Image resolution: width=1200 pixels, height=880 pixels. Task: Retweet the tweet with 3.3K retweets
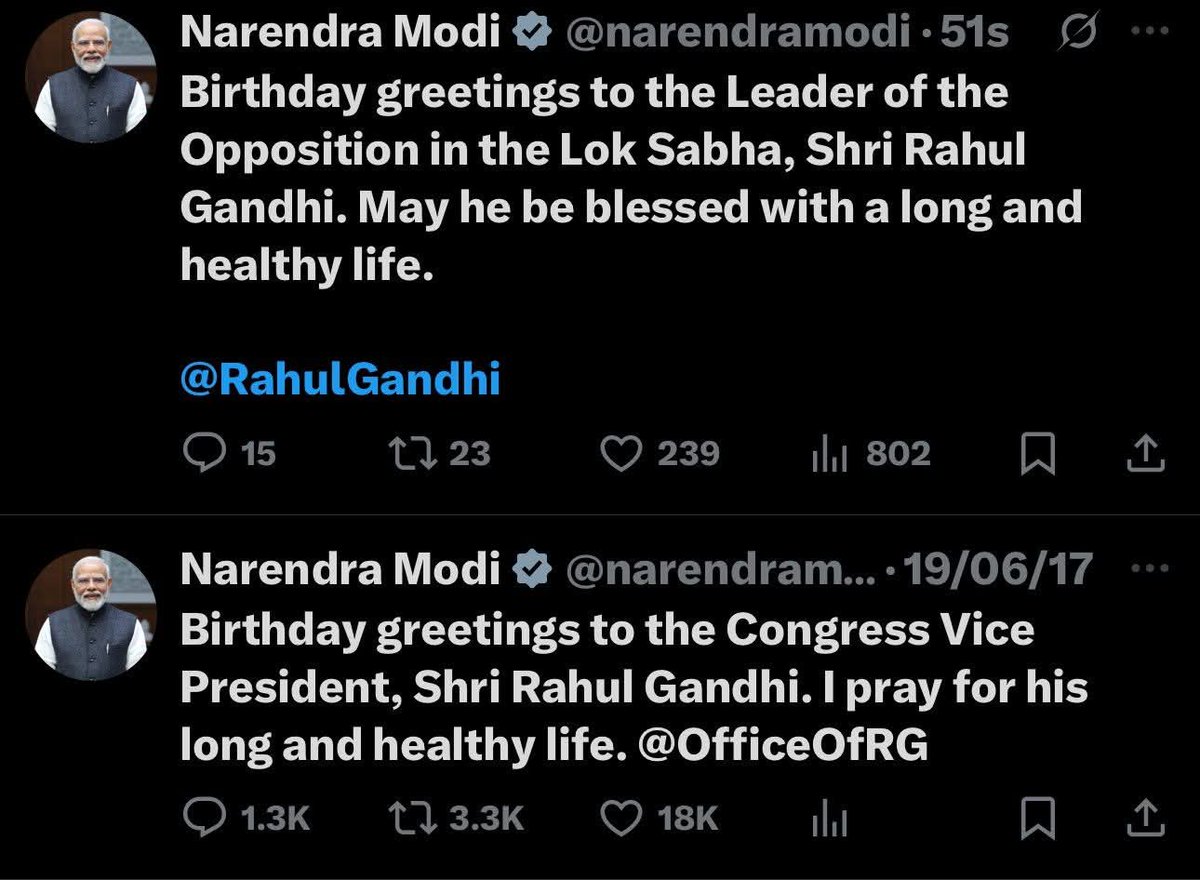click(456, 819)
